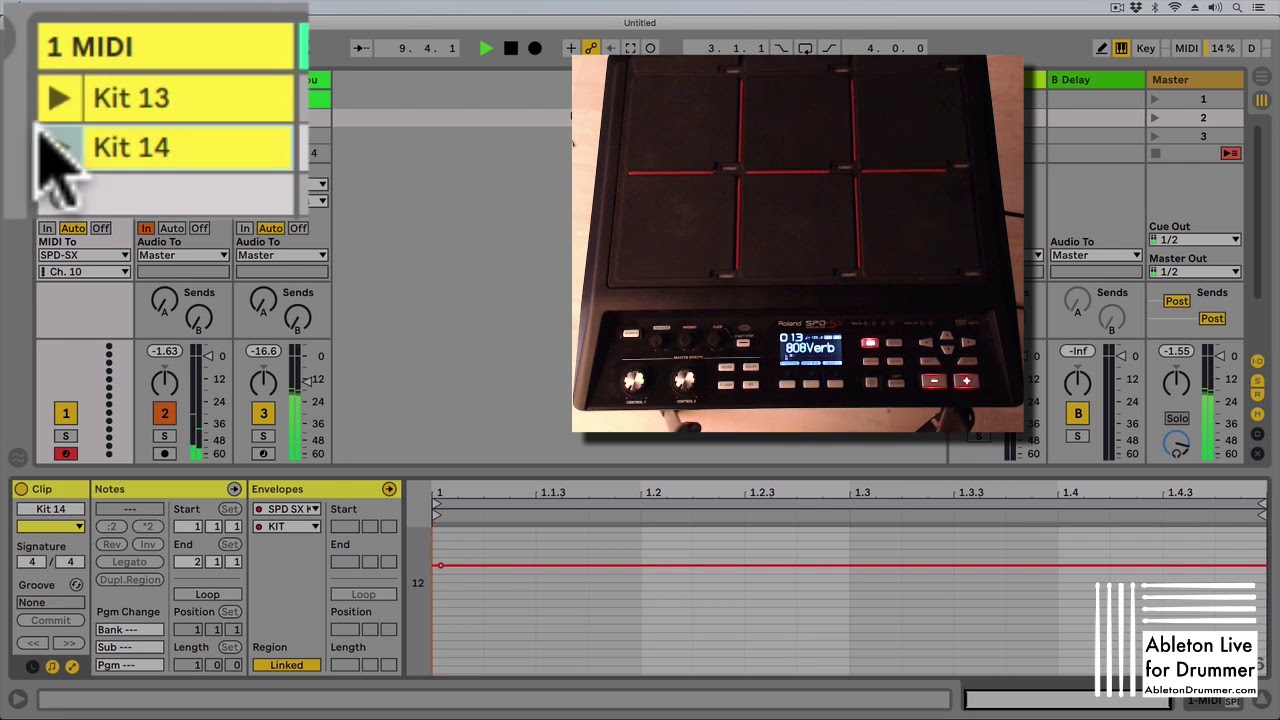
Task: Open the macOS Wi-Fi status icon
Action: (x=1175, y=8)
